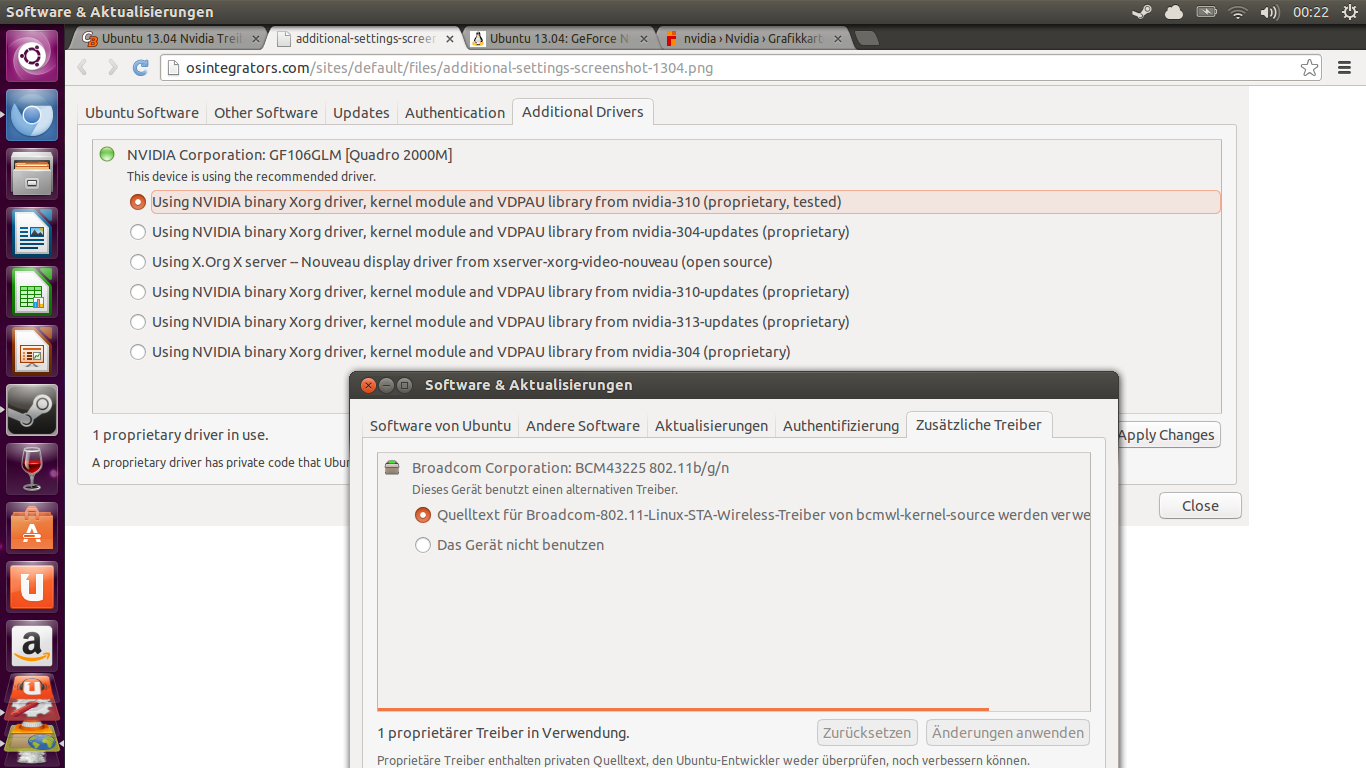The width and height of the screenshot is (1366, 768).
Task: Click 'Authentication' tab in browser image
Action: [x=455, y=113]
